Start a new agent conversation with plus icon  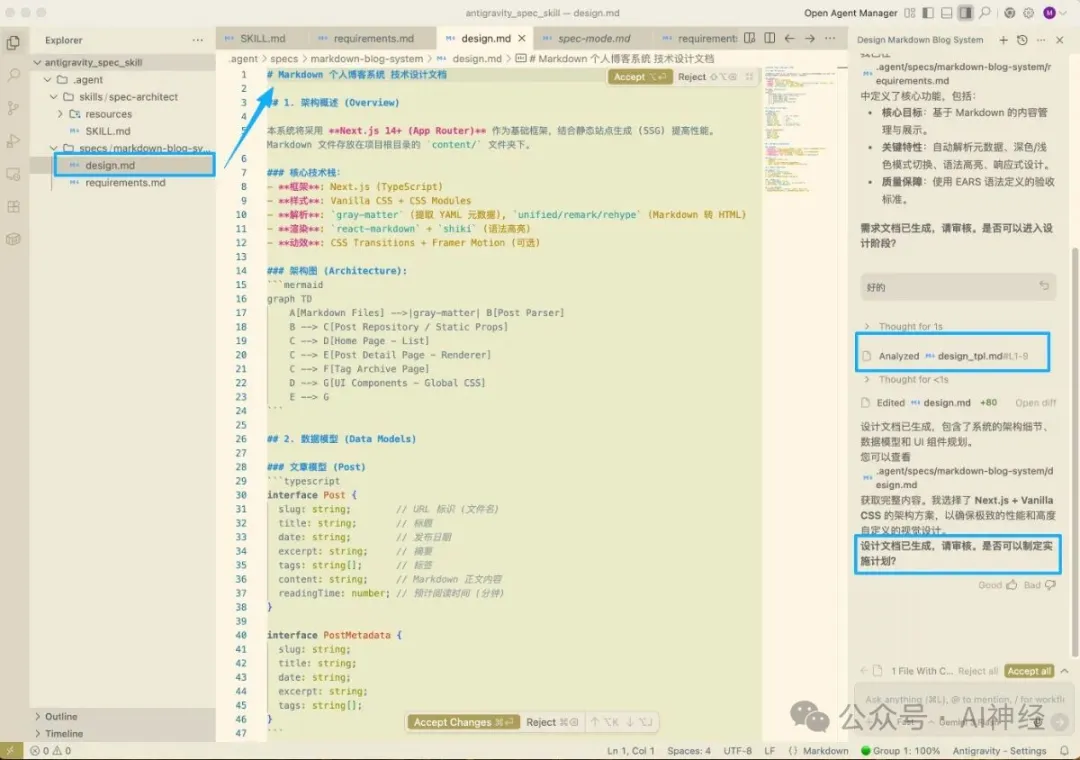click(1003, 40)
